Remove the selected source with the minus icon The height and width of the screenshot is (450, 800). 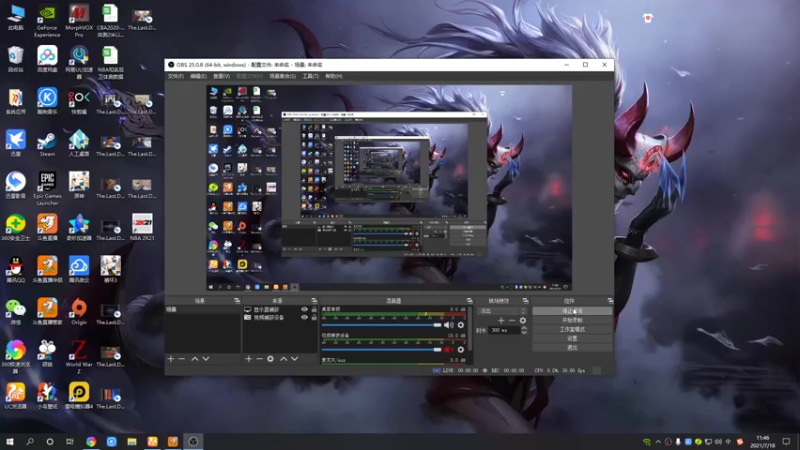259,359
